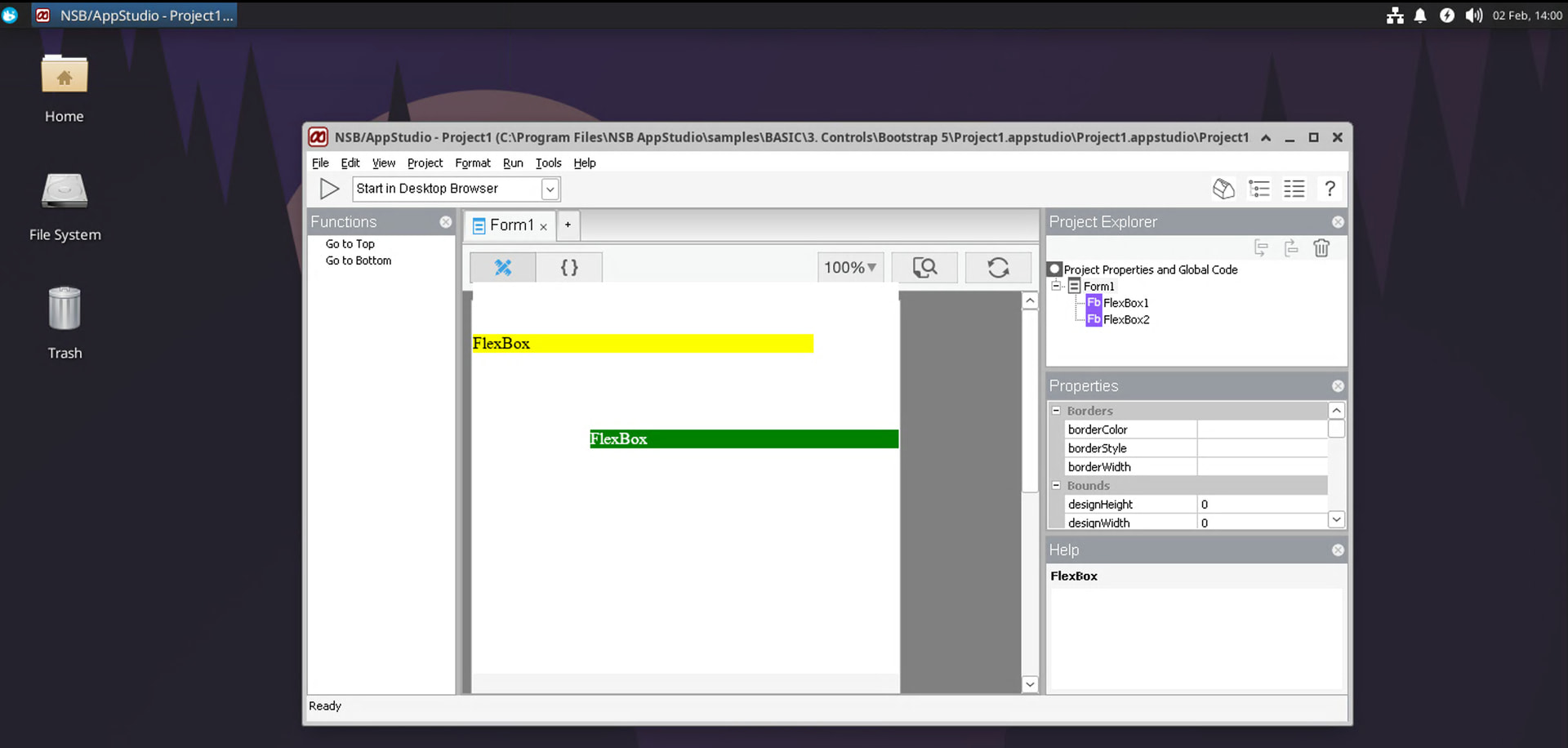The height and width of the screenshot is (748, 1568).
Task: Open the 100% zoom dropdown
Action: (850, 268)
